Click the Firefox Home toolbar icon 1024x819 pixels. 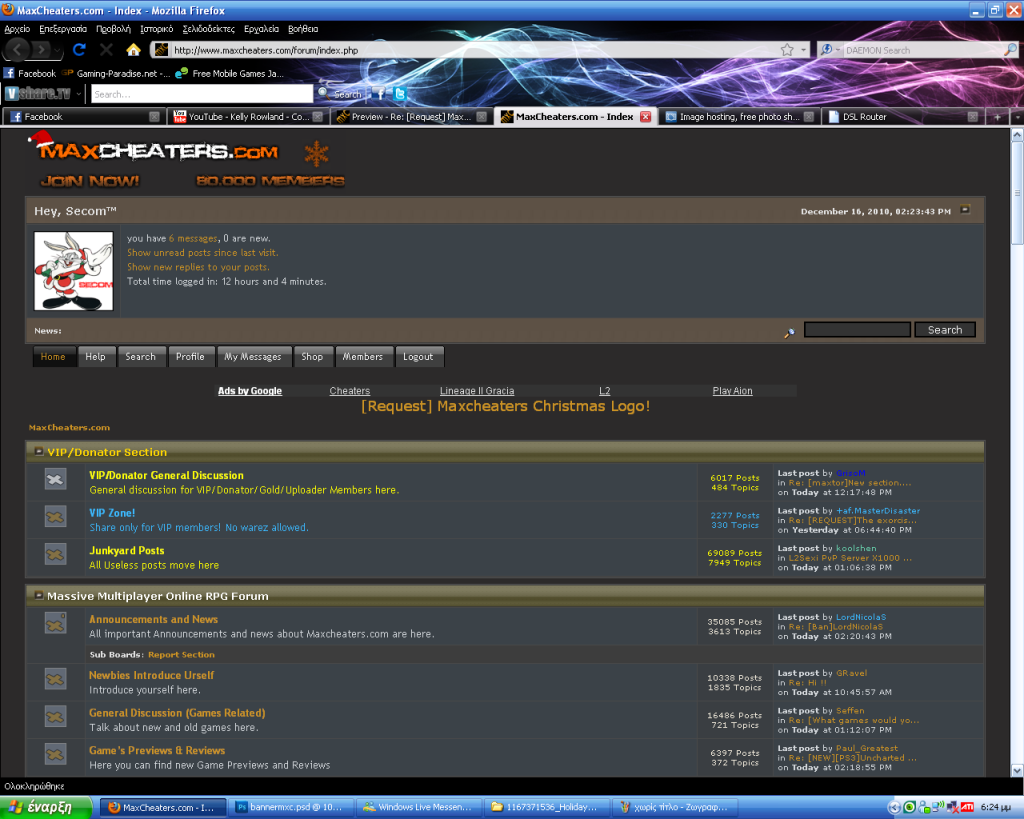tap(133, 49)
